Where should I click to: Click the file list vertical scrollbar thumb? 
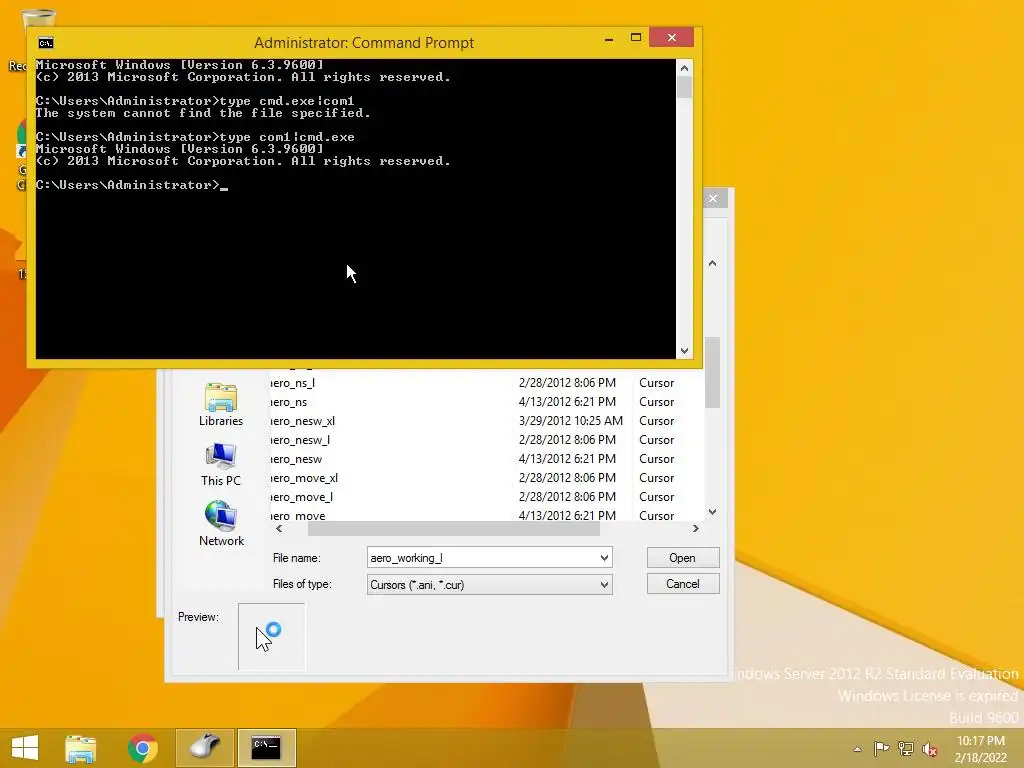712,372
